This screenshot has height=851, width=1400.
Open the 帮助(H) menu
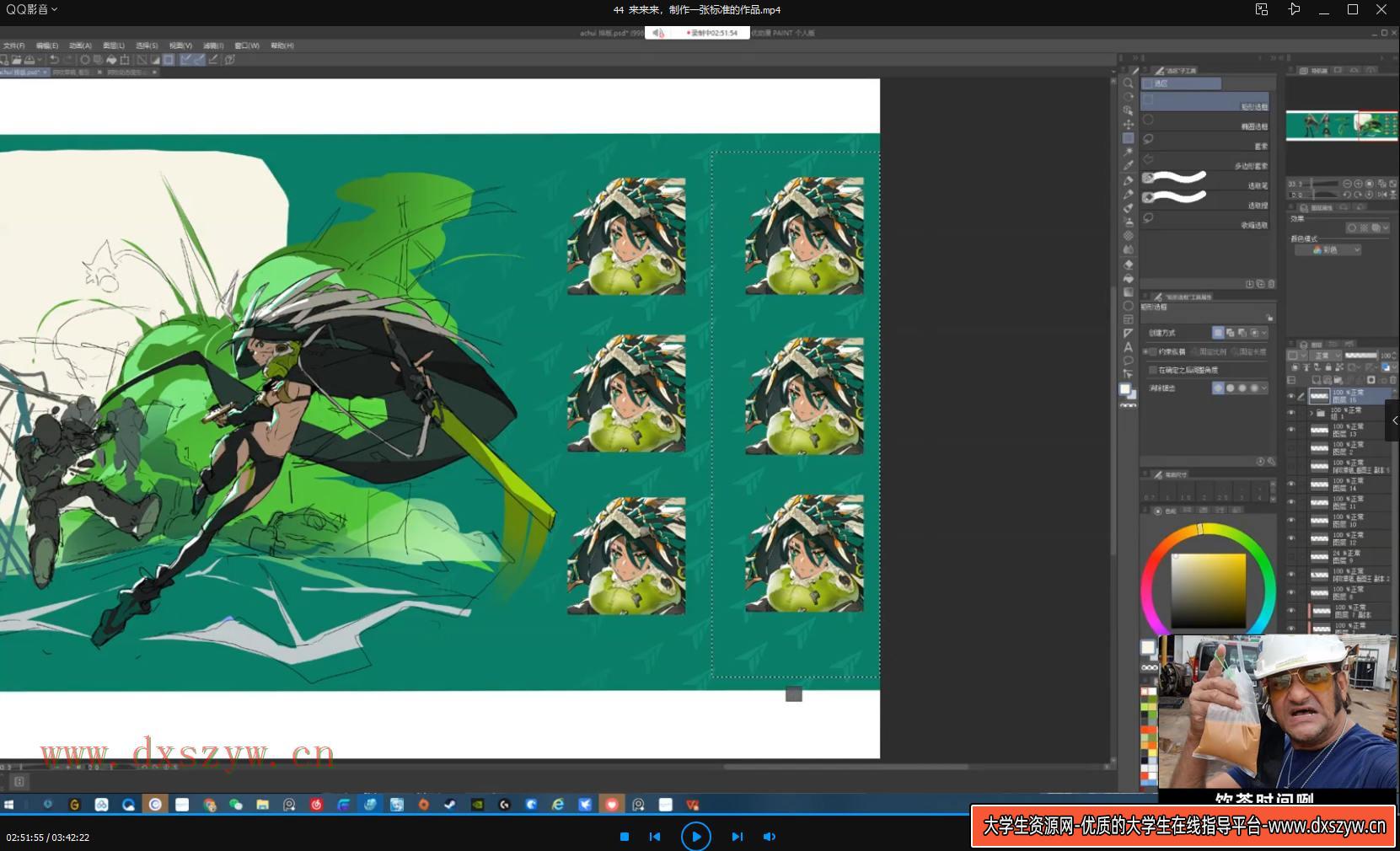pos(282,45)
